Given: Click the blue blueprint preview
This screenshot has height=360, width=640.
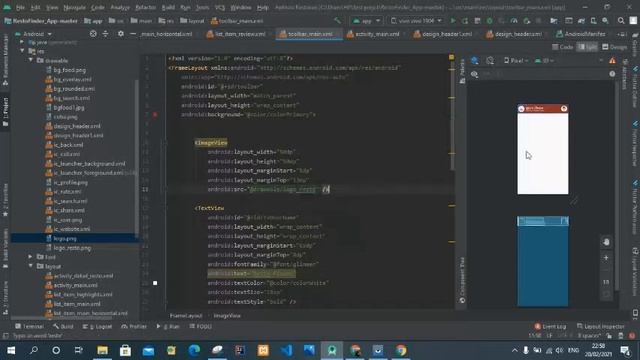Looking at the screenshot, I should coord(542,261).
